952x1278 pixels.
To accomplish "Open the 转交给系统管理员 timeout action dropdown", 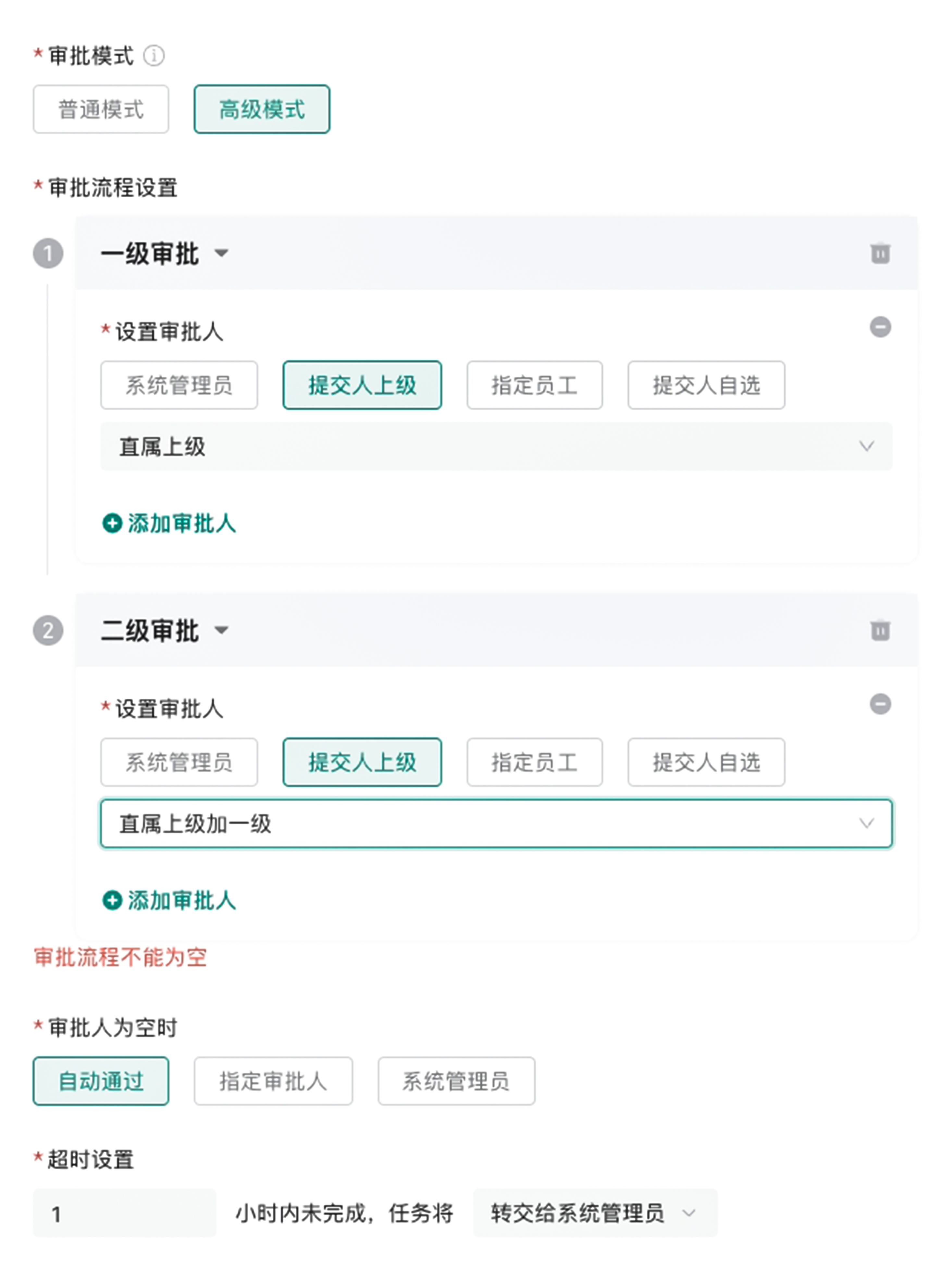I will click(x=595, y=1213).
